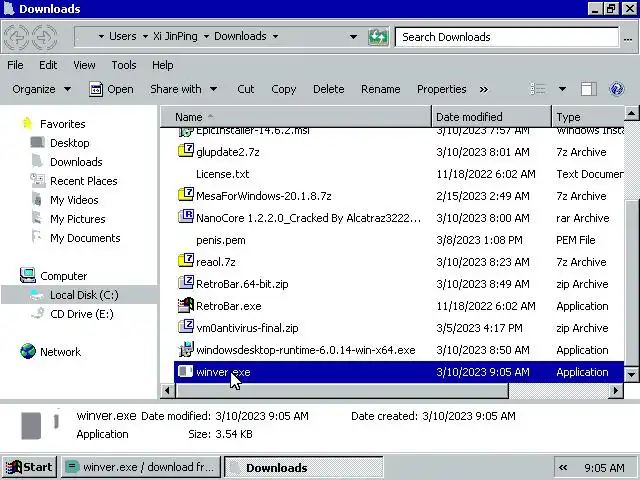Select Desktop in Favorites
The width and height of the screenshot is (640, 480).
click(69, 143)
